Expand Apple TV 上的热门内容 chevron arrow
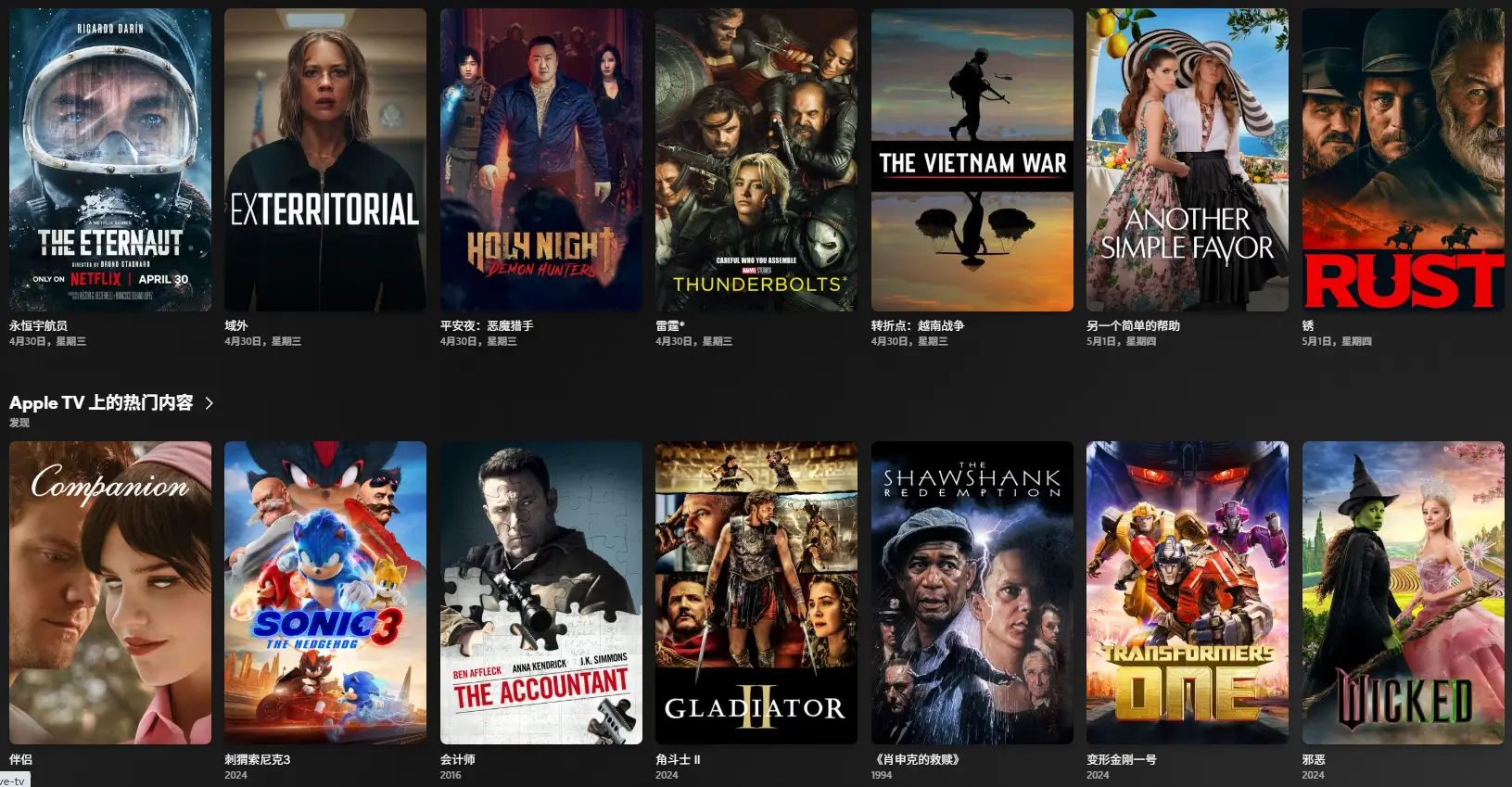Image resolution: width=1512 pixels, height=787 pixels. pyautogui.click(x=210, y=403)
